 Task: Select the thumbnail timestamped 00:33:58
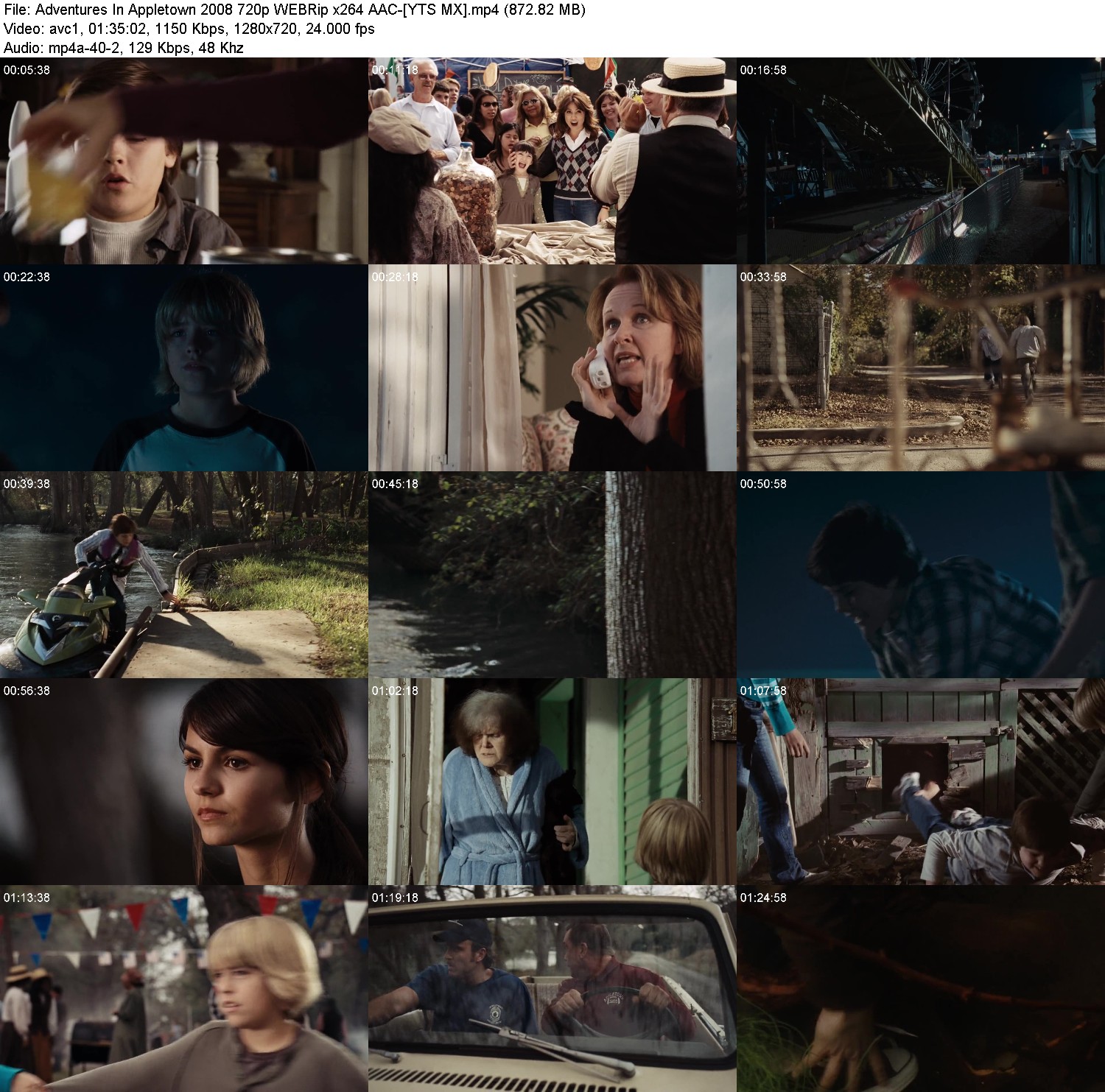coord(921,367)
